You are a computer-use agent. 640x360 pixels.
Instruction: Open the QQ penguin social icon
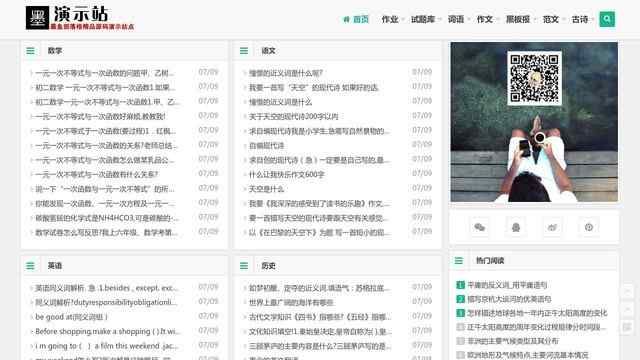click(x=516, y=227)
